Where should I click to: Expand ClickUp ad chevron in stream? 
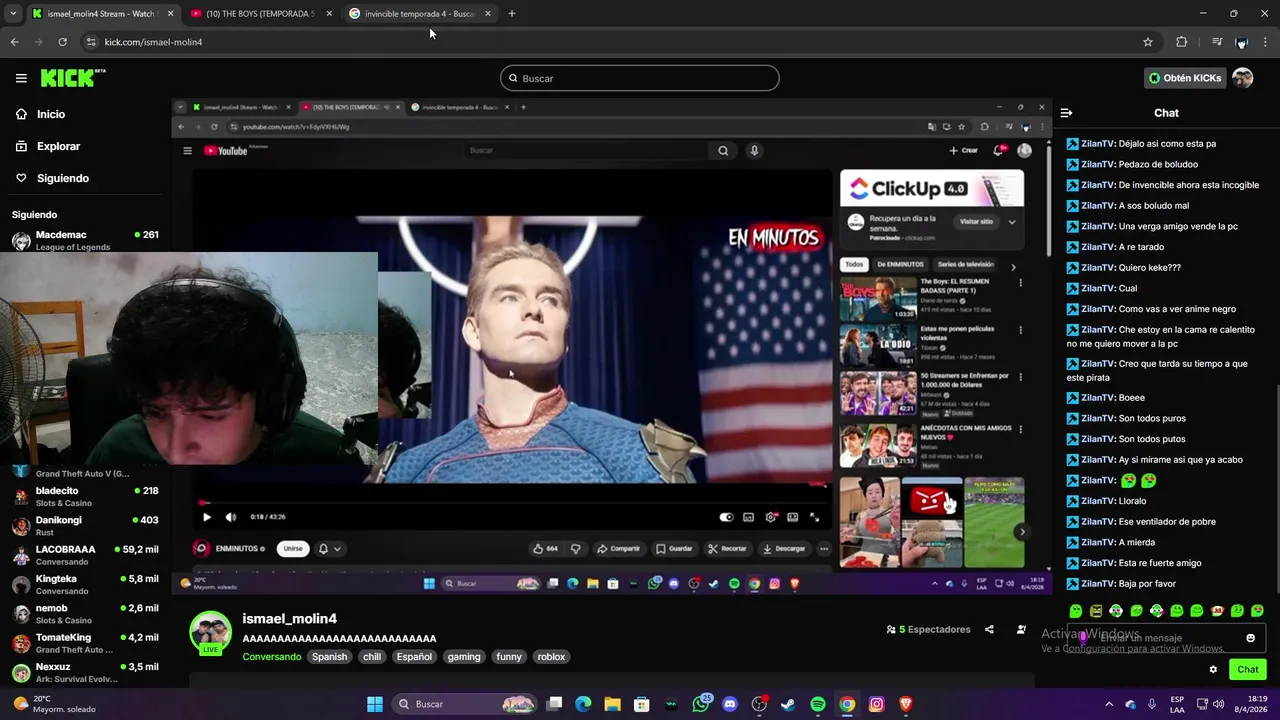pyautogui.click(x=1012, y=222)
